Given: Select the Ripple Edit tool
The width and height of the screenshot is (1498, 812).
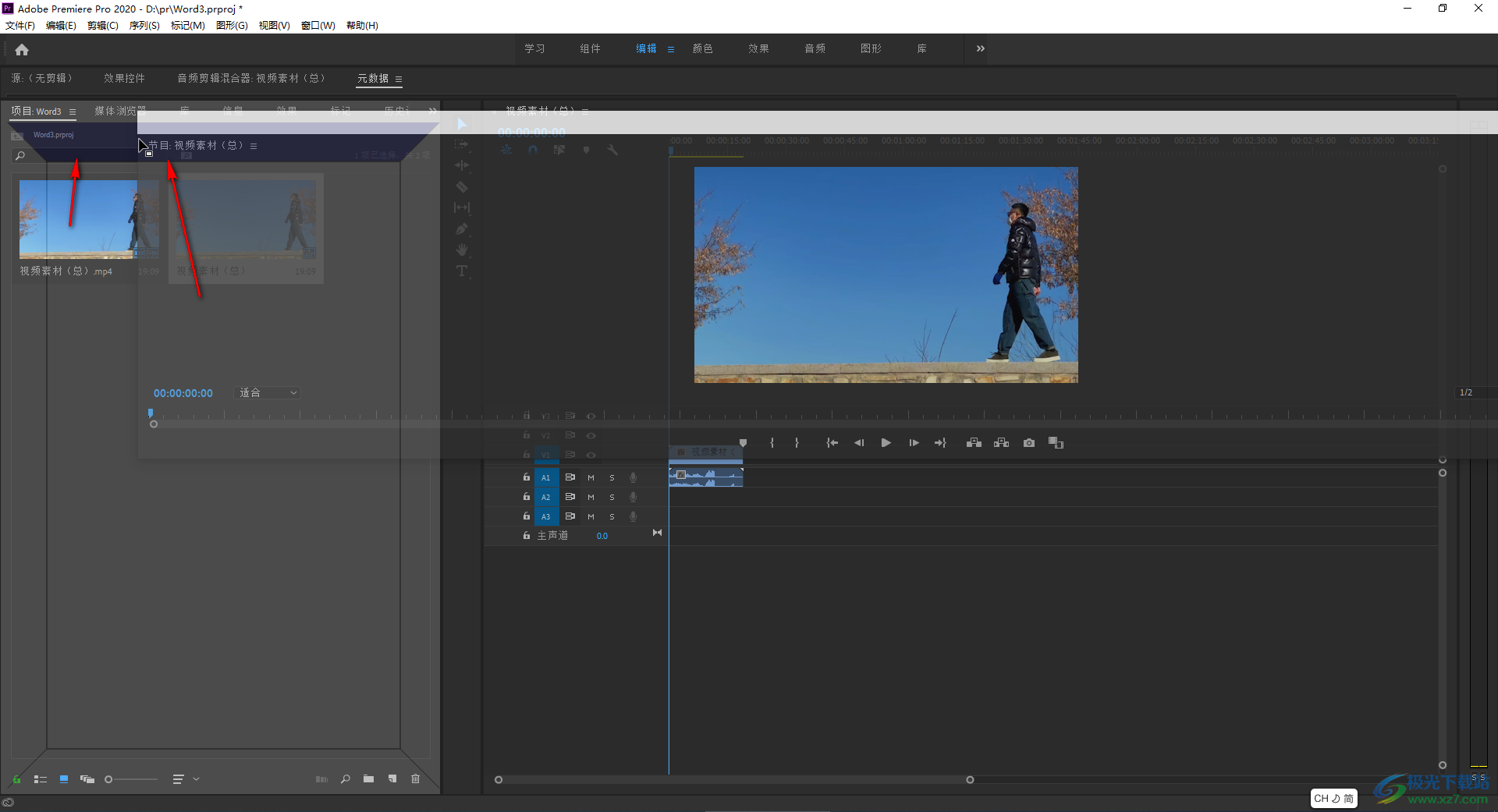Looking at the screenshot, I should pyautogui.click(x=462, y=165).
